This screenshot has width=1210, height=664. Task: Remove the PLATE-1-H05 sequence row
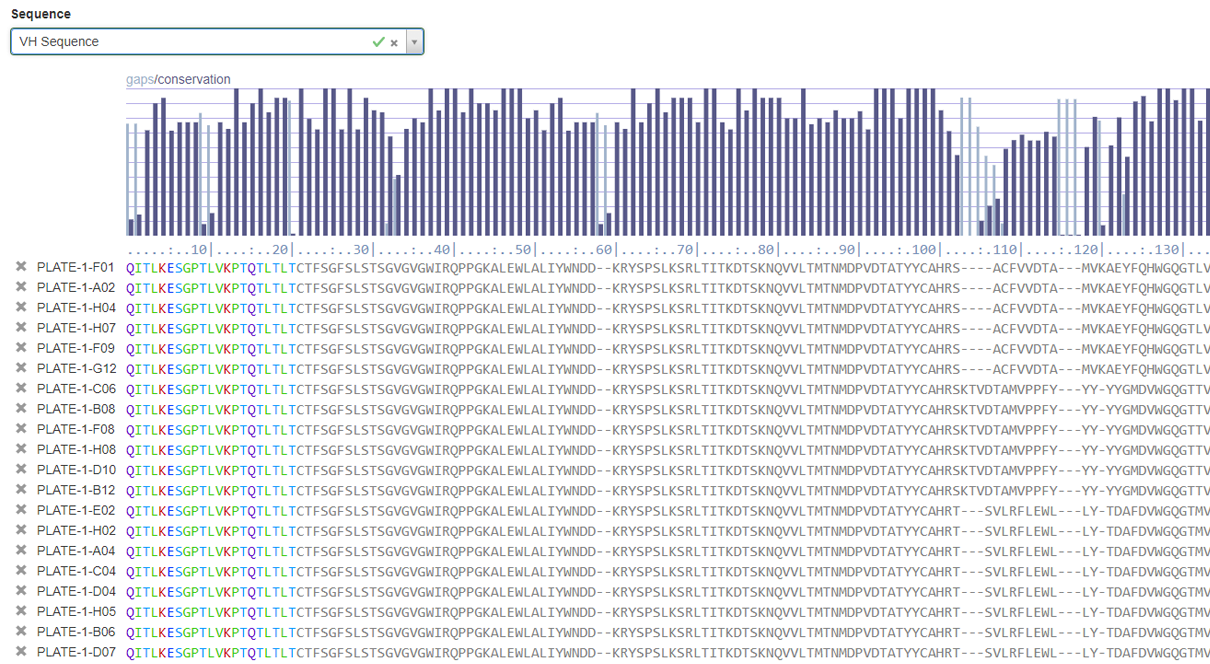pyautogui.click(x=21, y=612)
